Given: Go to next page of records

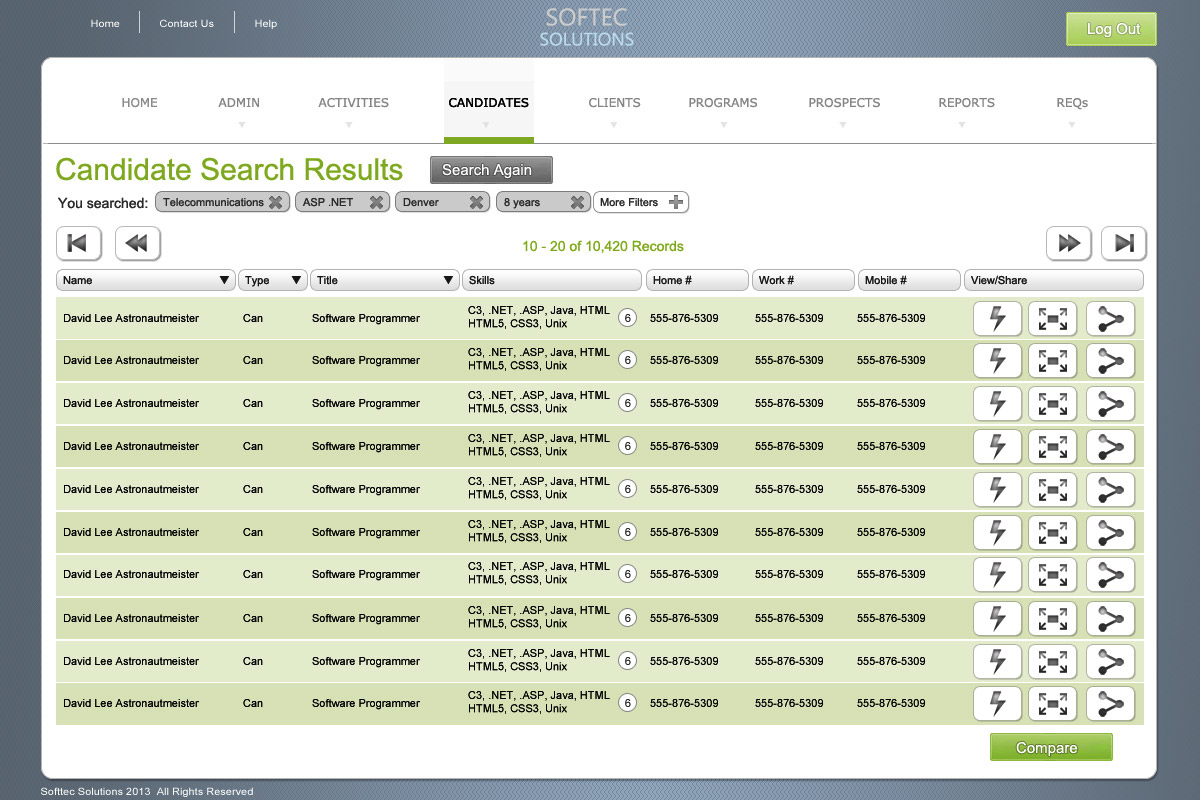Looking at the screenshot, I should pyautogui.click(x=1068, y=243).
